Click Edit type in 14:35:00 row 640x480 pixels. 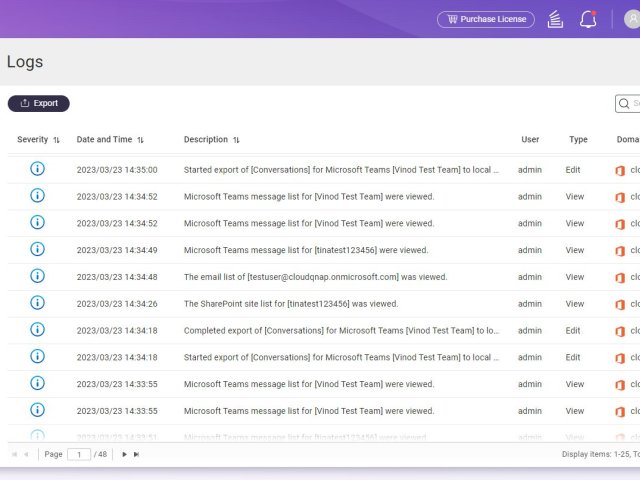coord(573,170)
